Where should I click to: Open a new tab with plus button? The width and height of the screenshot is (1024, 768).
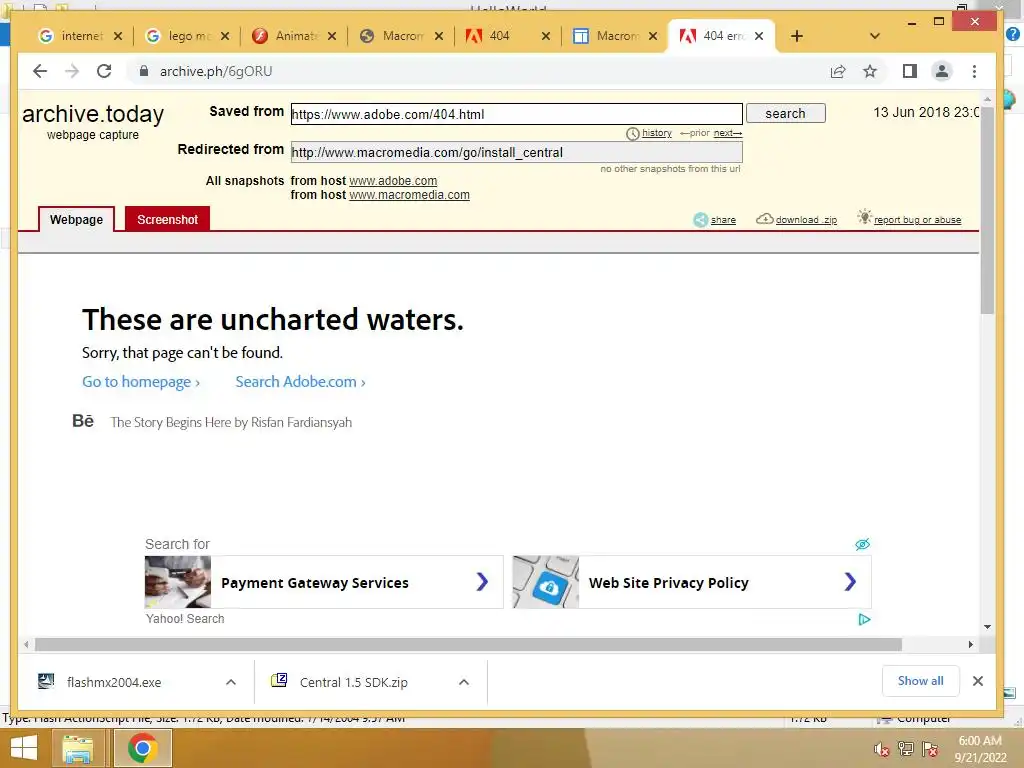coord(797,36)
